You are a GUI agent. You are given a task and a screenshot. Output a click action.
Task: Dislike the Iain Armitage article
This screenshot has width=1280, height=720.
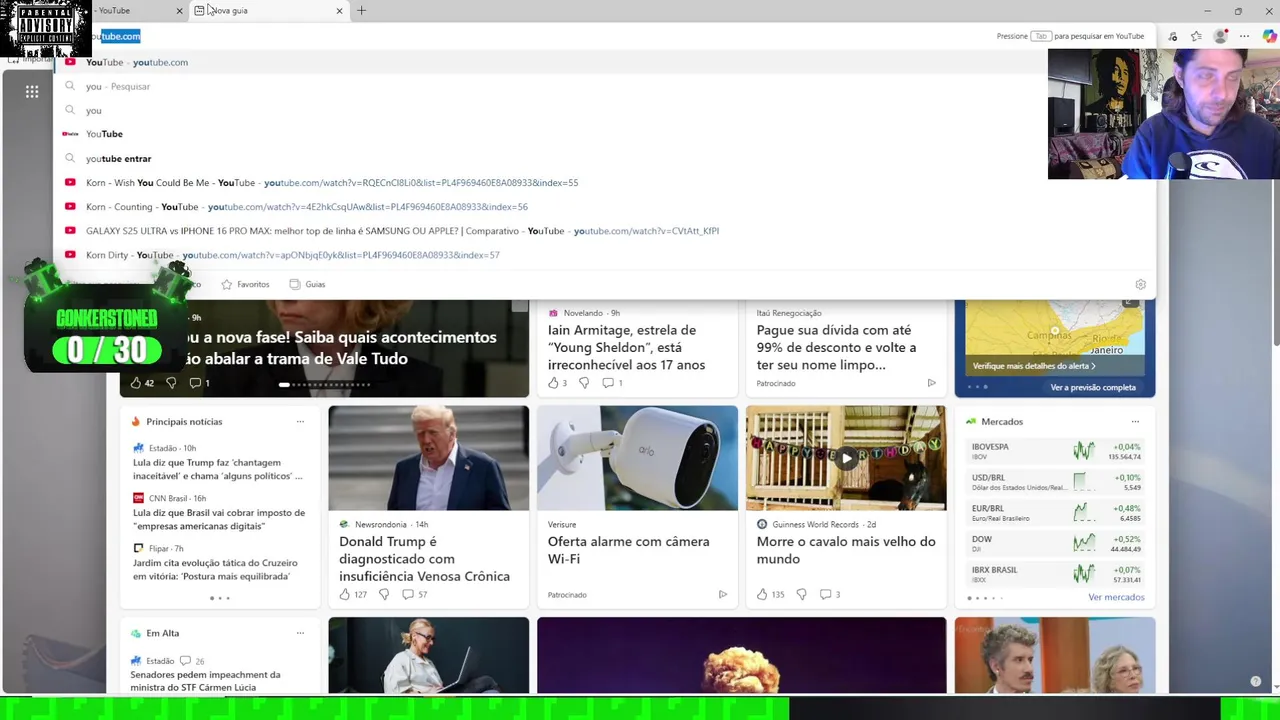pyautogui.click(x=584, y=383)
